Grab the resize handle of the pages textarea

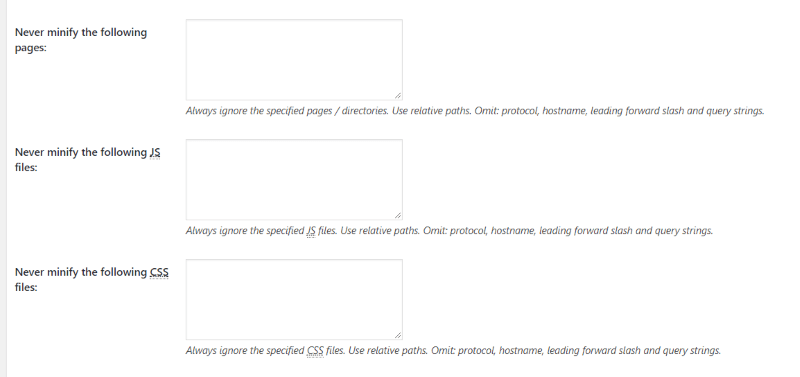(398, 95)
